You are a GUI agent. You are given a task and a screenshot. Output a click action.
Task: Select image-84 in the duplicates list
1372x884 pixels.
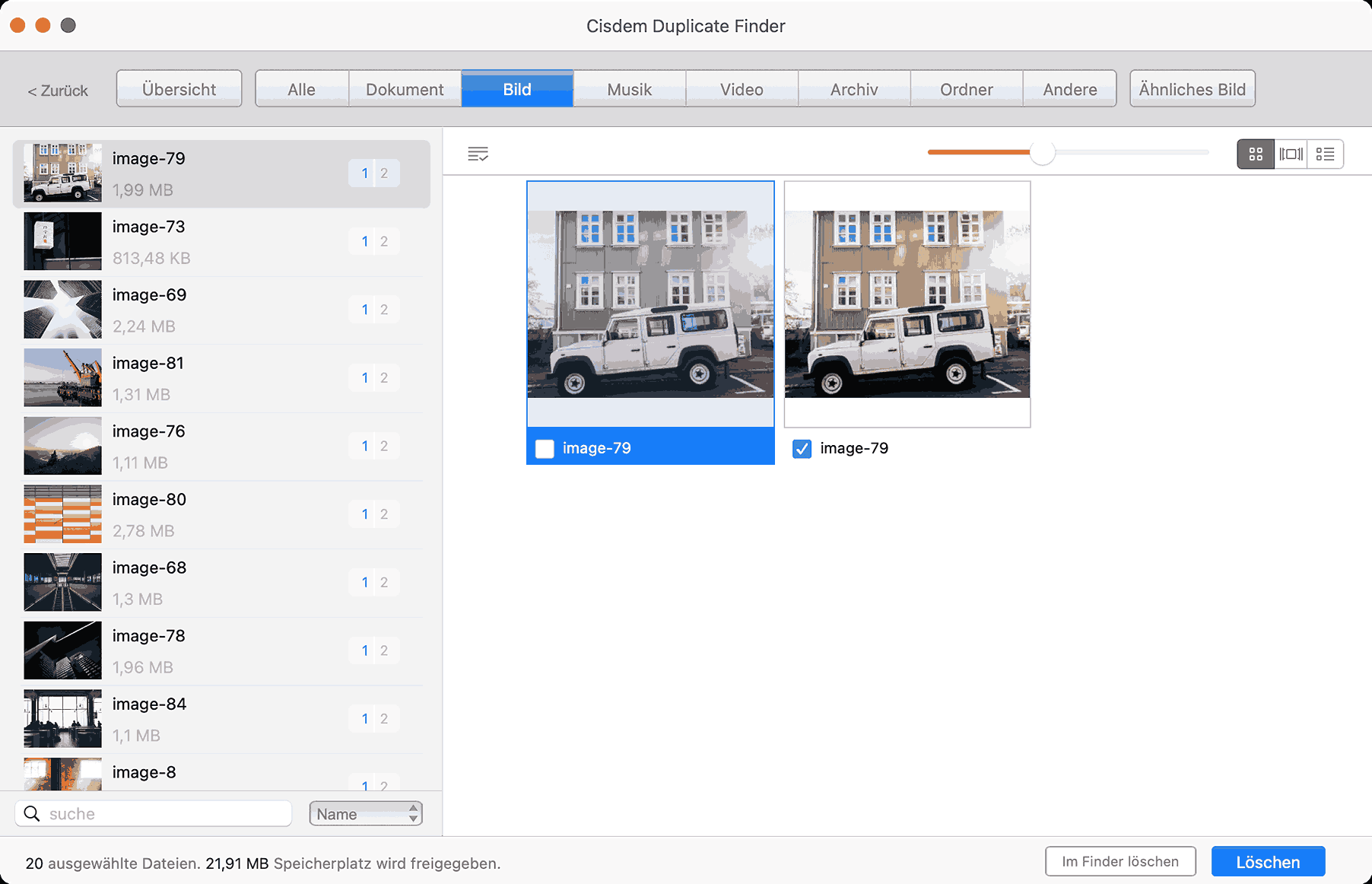(221, 719)
